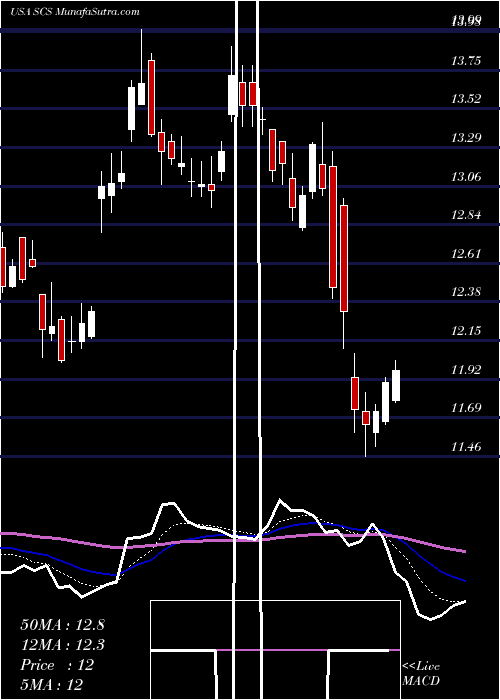Click the 12.38 price axis label
The width and height of the screenshot is (500, 700).
466,292
